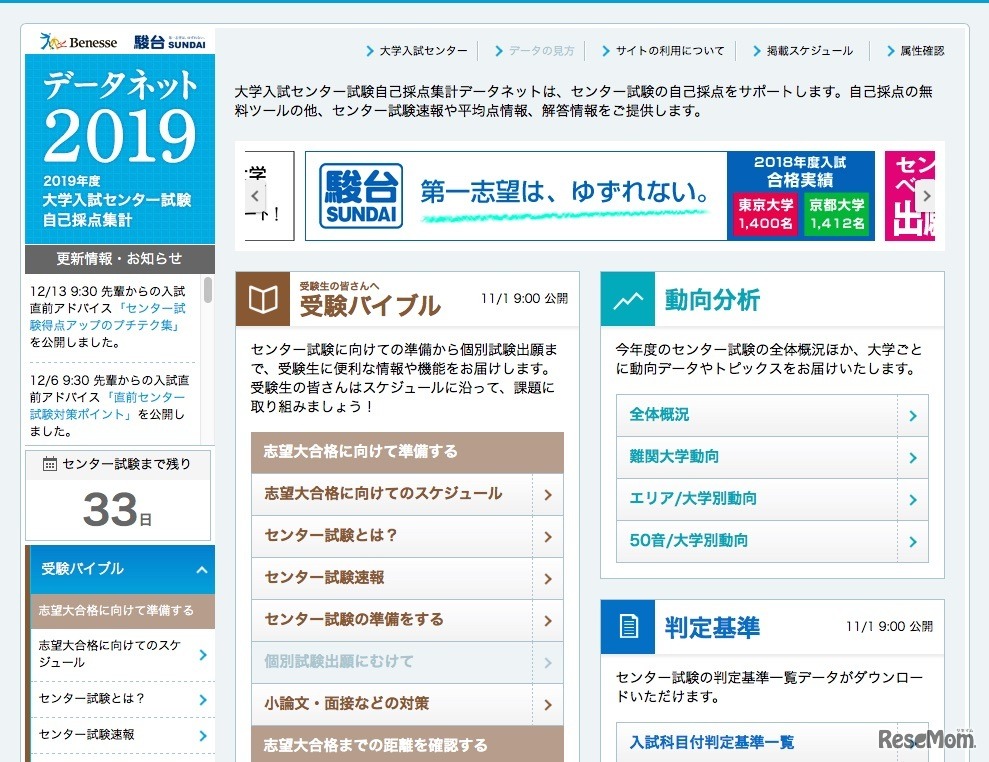Open データの見方 top navigation link
989x762 pixels.
535,51
